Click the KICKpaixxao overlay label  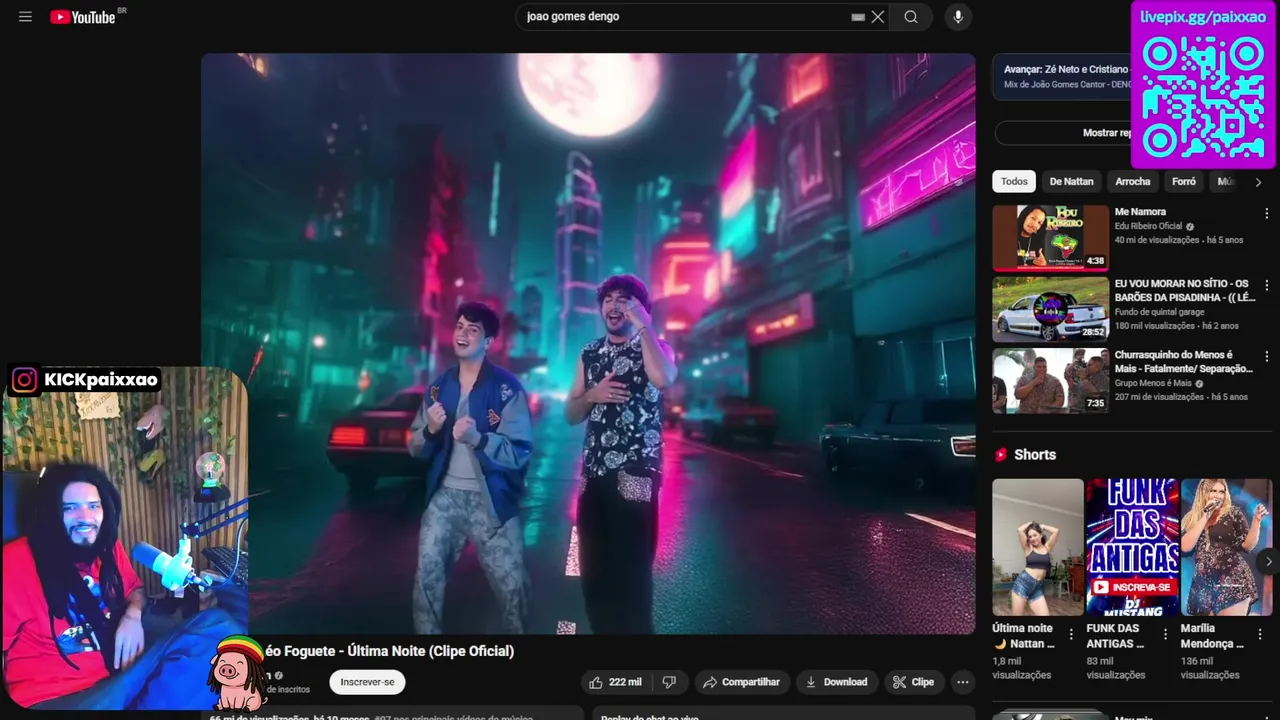101,380
